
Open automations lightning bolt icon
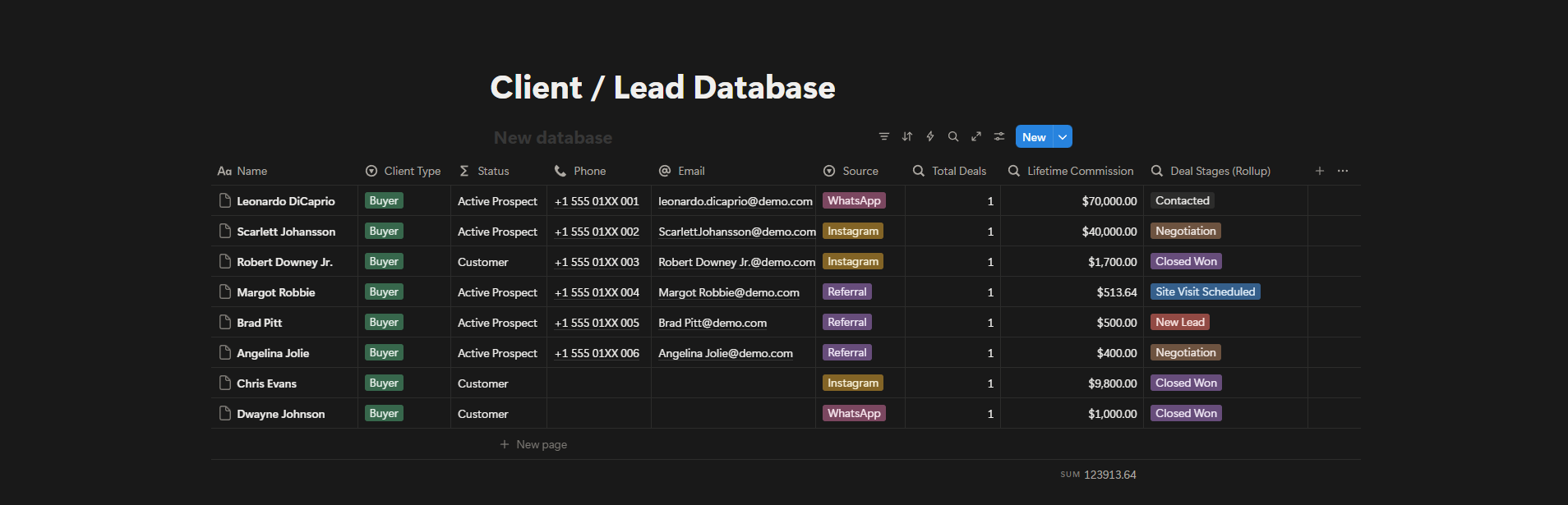coord(930,137)
